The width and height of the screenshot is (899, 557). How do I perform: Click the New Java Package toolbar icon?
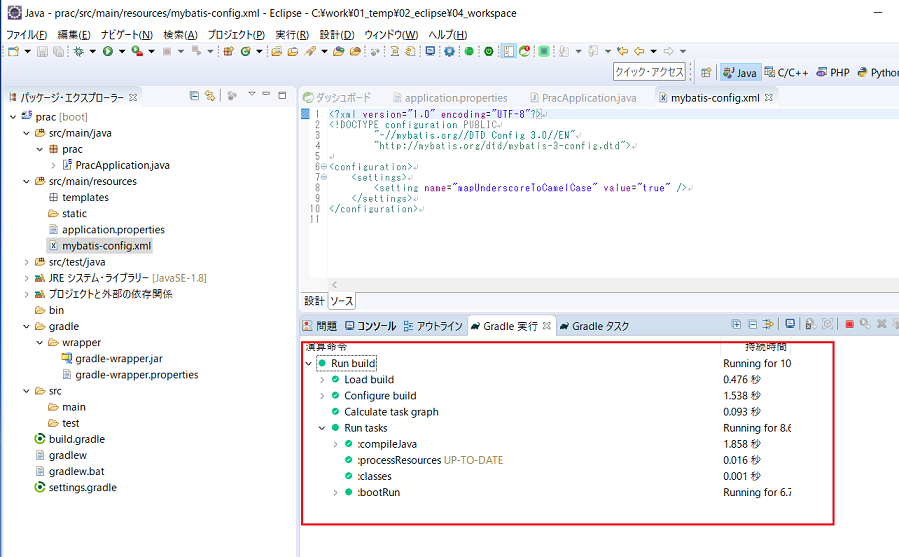(228, 51)
